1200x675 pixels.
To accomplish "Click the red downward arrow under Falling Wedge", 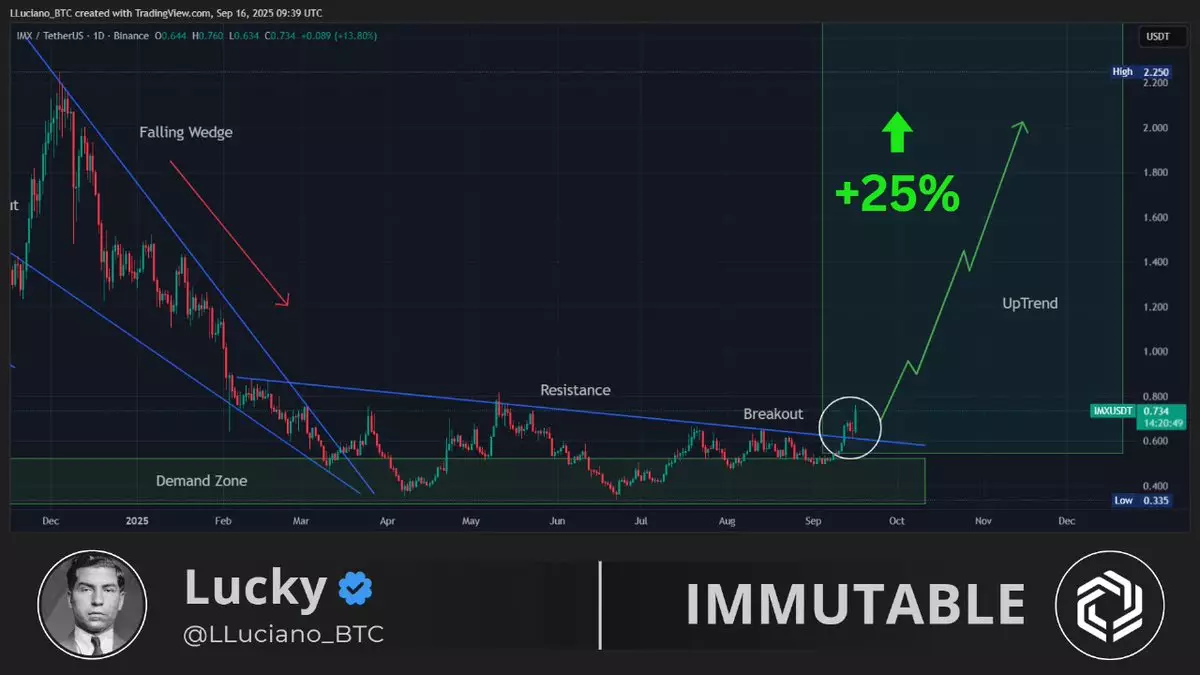I will tap(228, 232).
